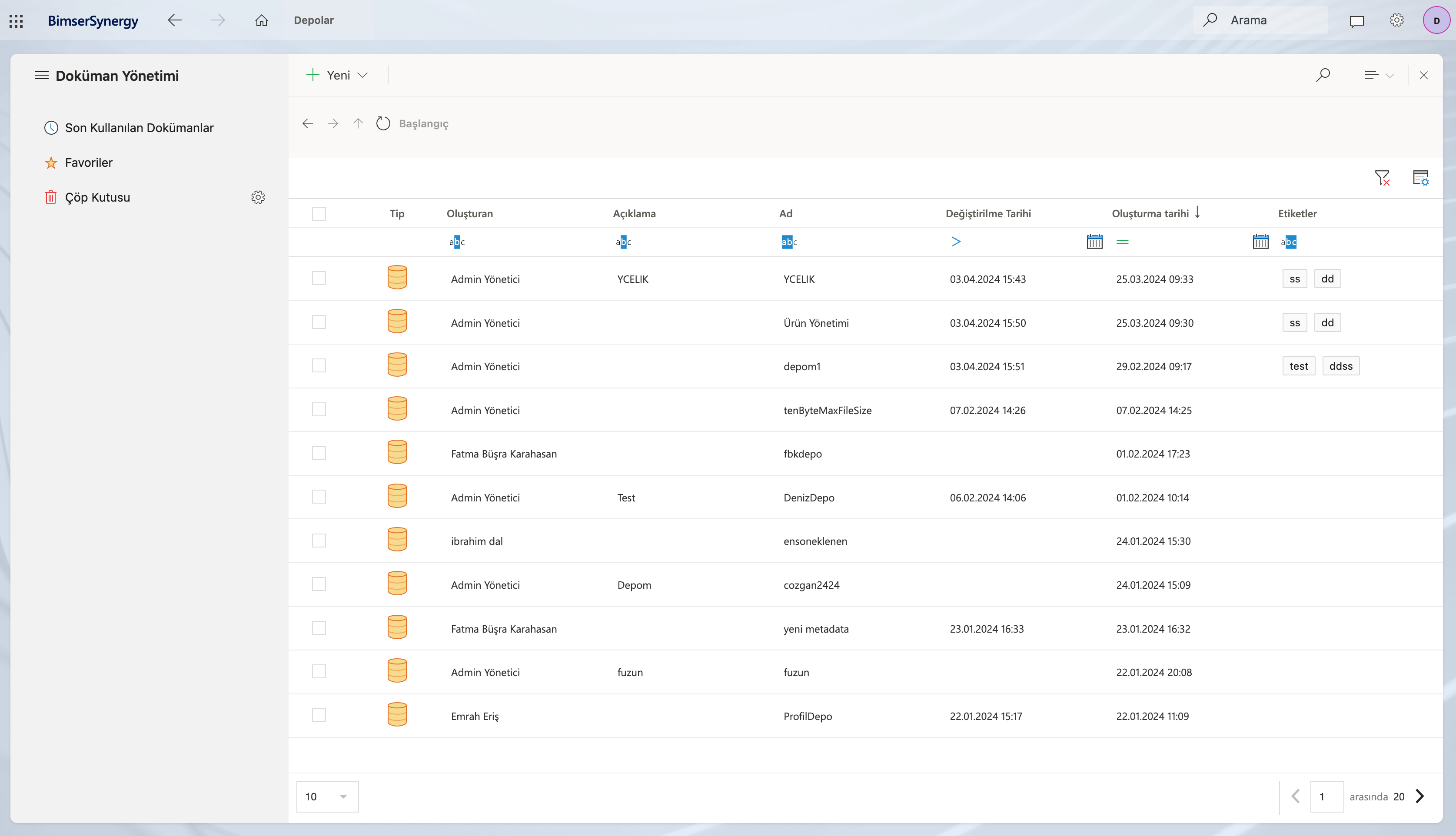The width and height of the screenshot is (1456, 836).
Task: Navigate back in folder path
Action: tap(308, 123)
